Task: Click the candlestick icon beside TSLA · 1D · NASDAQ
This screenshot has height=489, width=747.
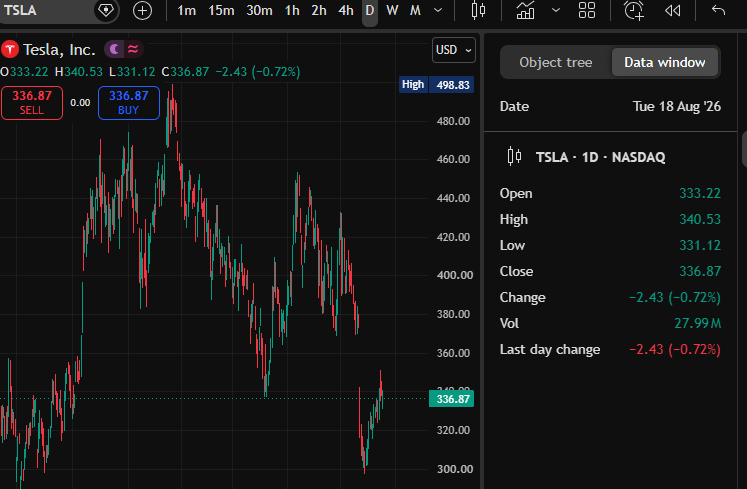Action: pyautogui.click(x=515, y=156)
